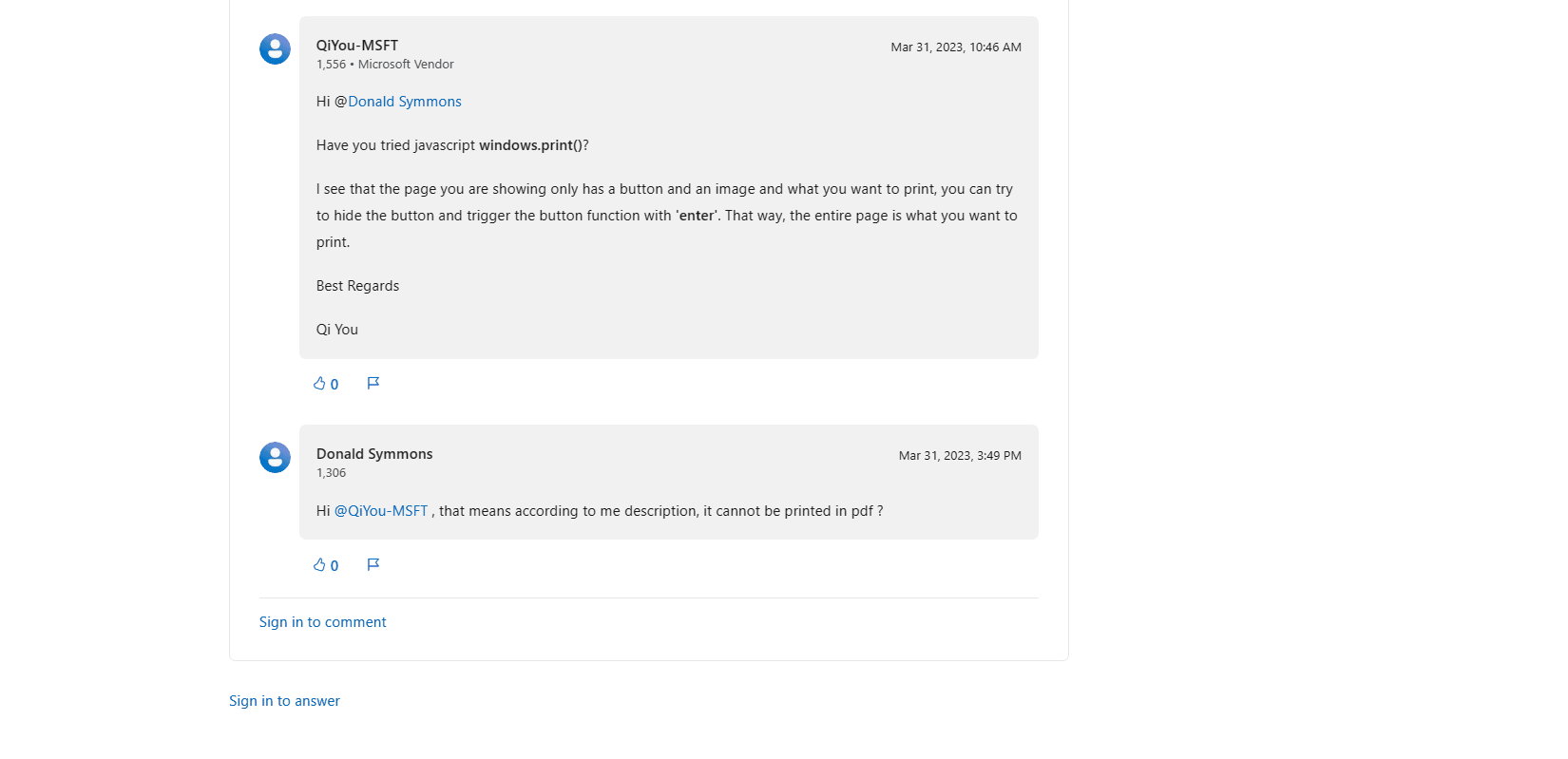The image size is (1568, 759).
Task: Click the Mar 31, 2023, 10:46 AM timestamp
Action: click(x=956, y=47)
